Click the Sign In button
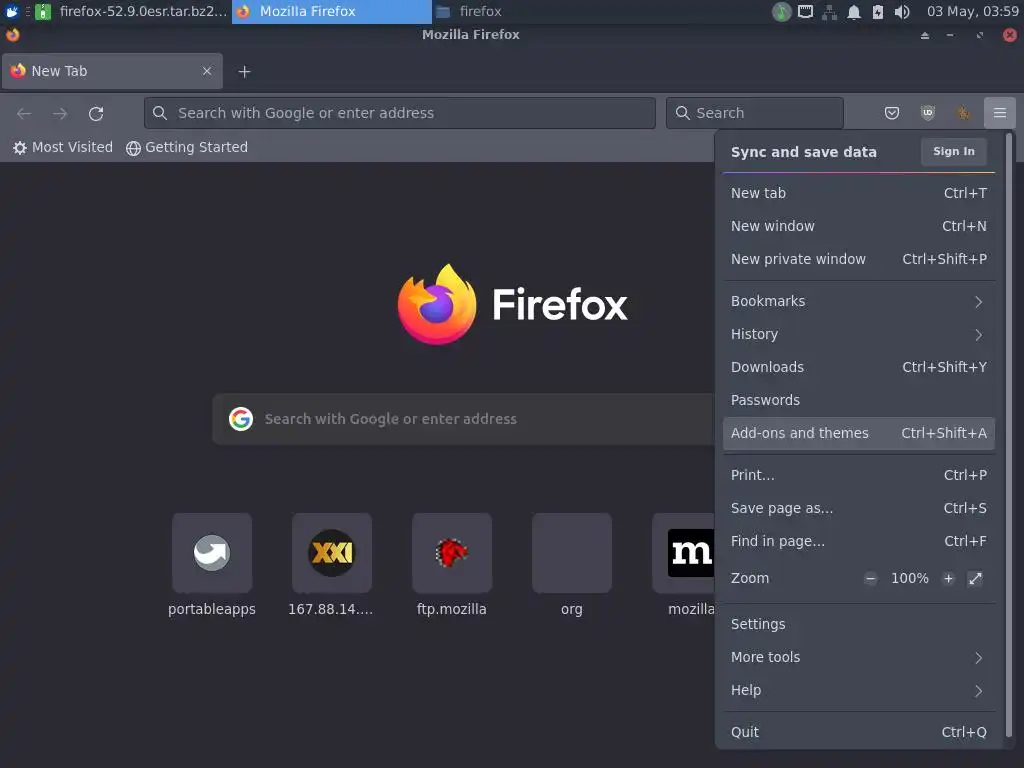Image resolution: width=1024 pixels, height=768 pixels. click(x=953, y=152)
